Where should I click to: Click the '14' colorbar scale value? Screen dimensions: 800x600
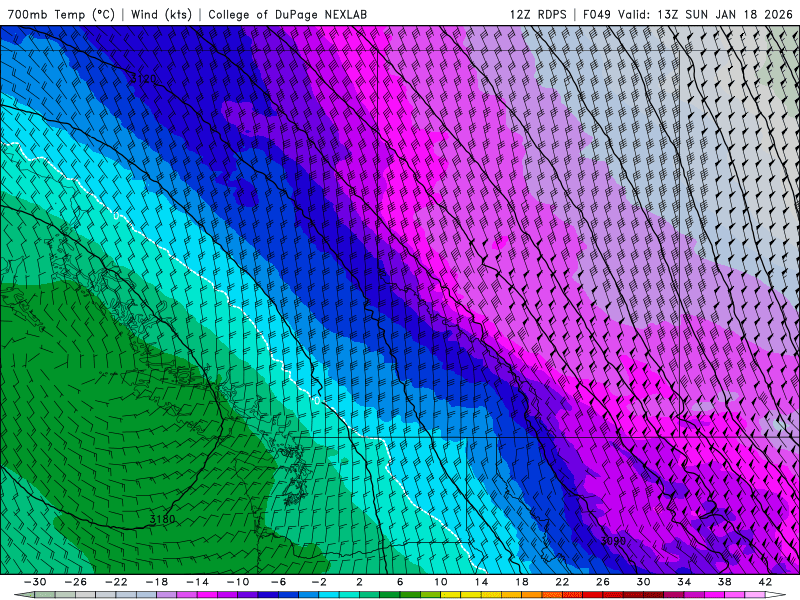point(481,582)
